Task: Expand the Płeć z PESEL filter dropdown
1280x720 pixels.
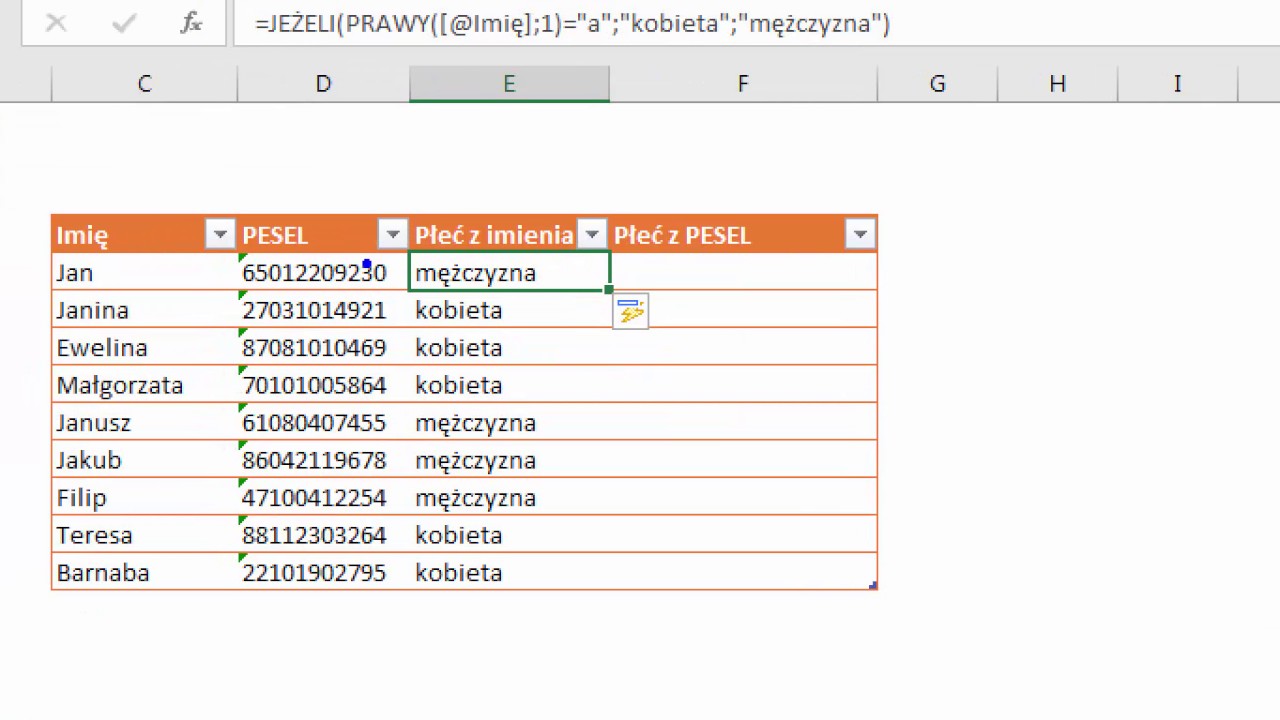Action: pos(860,235)
